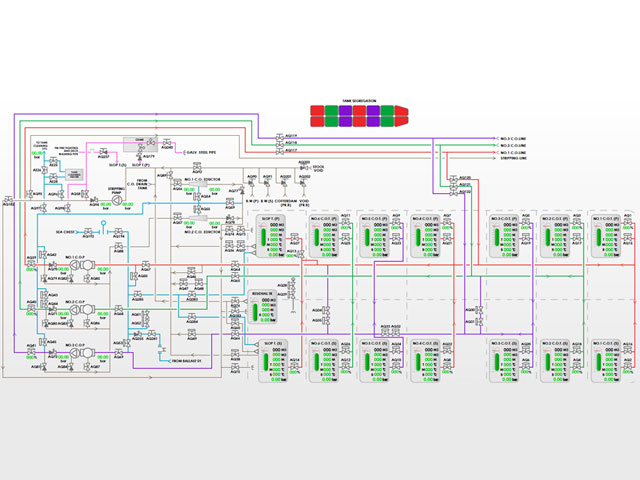640x480 pixels.
Task: Open the top valve on the purple NO.3 C.O. line
Action: tap(280, 137)
